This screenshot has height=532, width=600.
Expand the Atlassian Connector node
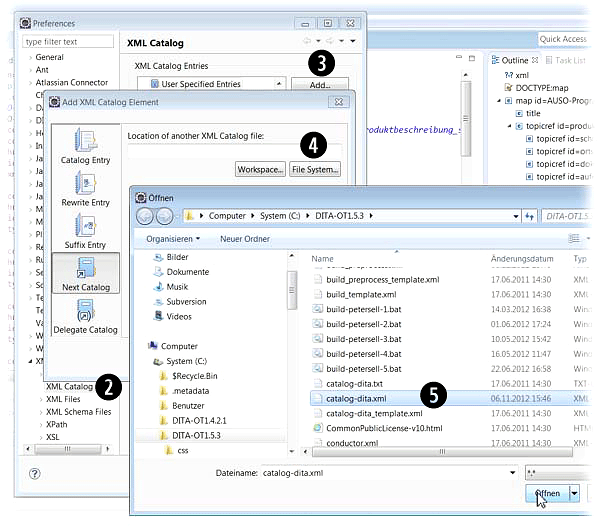30,83
